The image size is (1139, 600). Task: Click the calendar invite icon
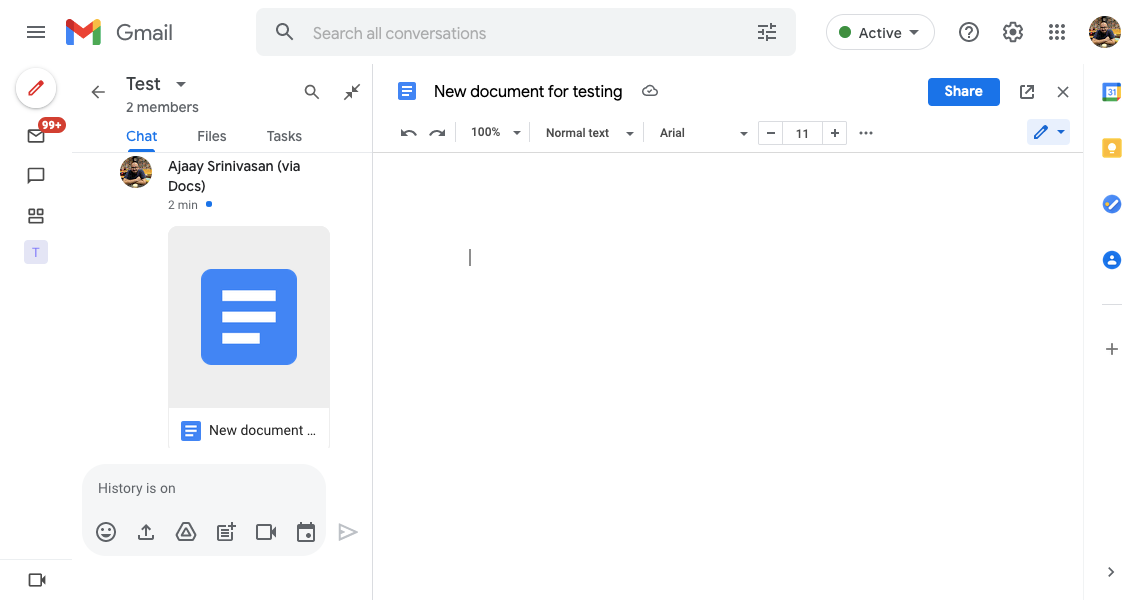[306, 532]
